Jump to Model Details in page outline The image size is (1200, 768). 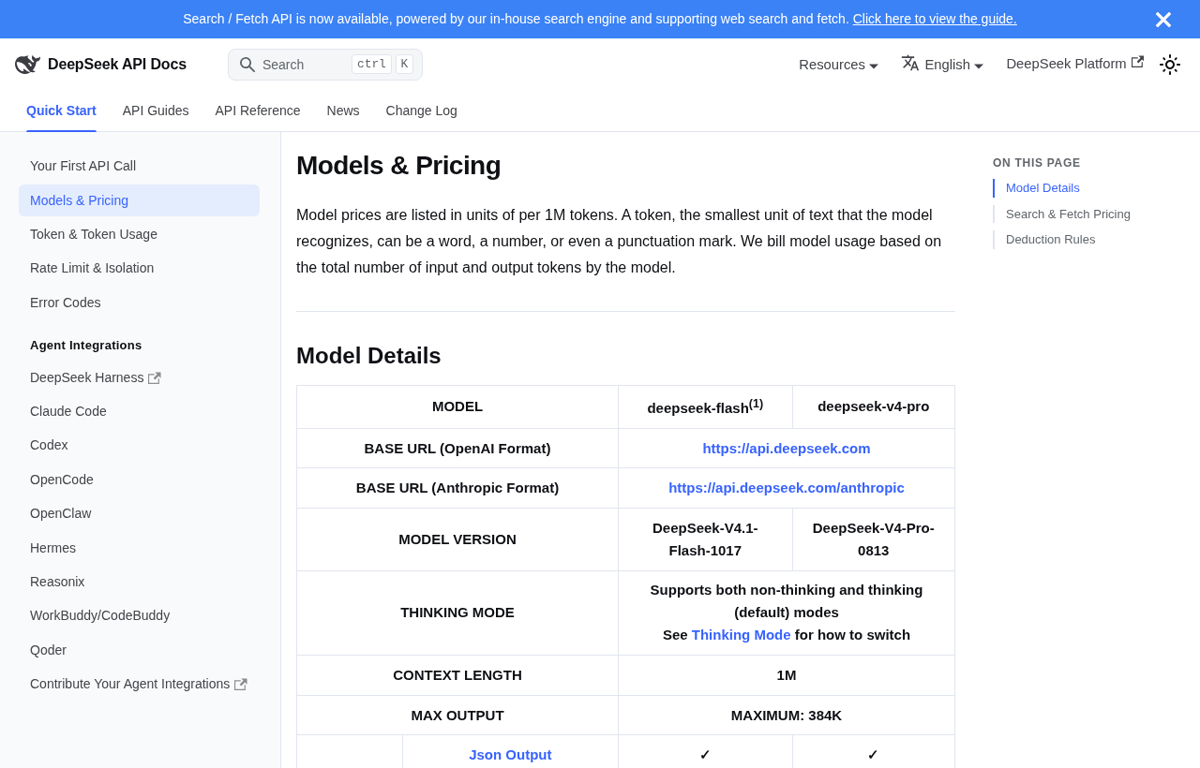tap(1042, 188)
